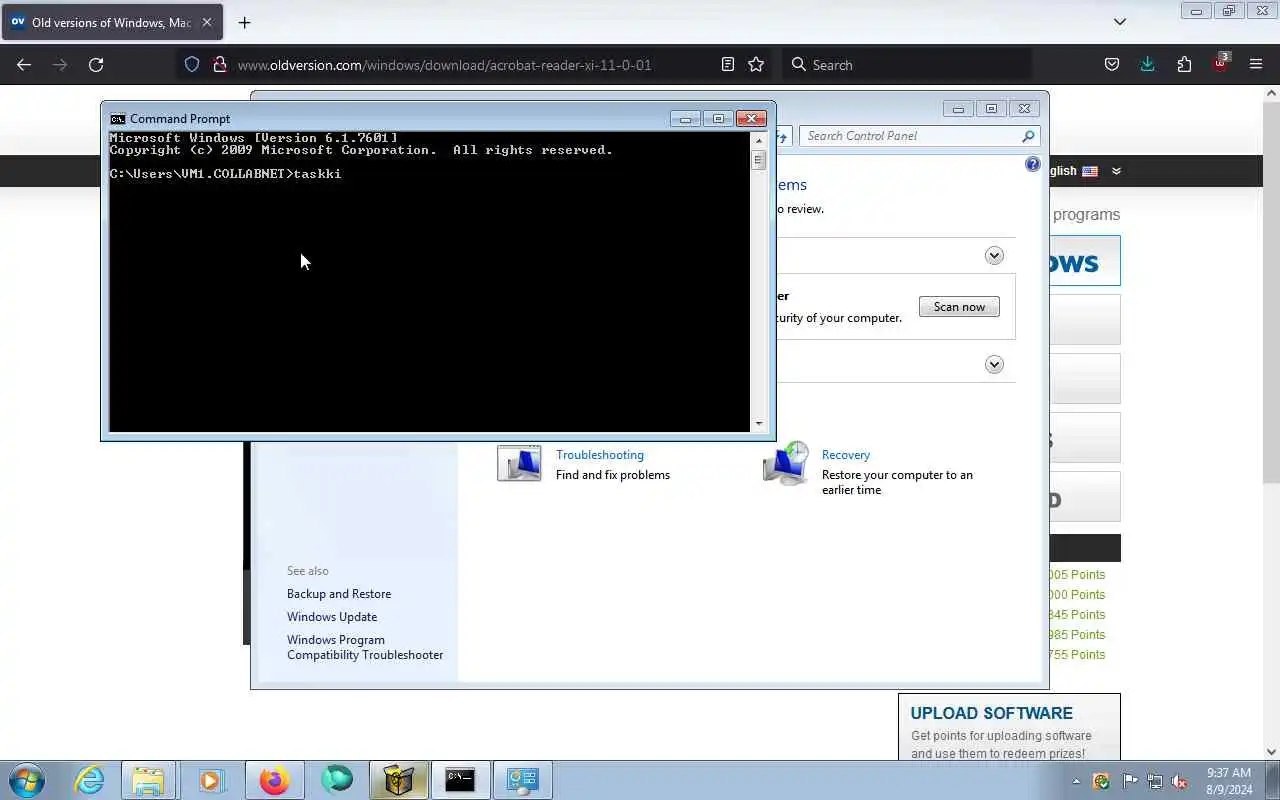Image resolution: width=1280 pixels, height=800 pixels.
Task: Click Firefox page scrollbar up arrow
Action: [1272, 93]
